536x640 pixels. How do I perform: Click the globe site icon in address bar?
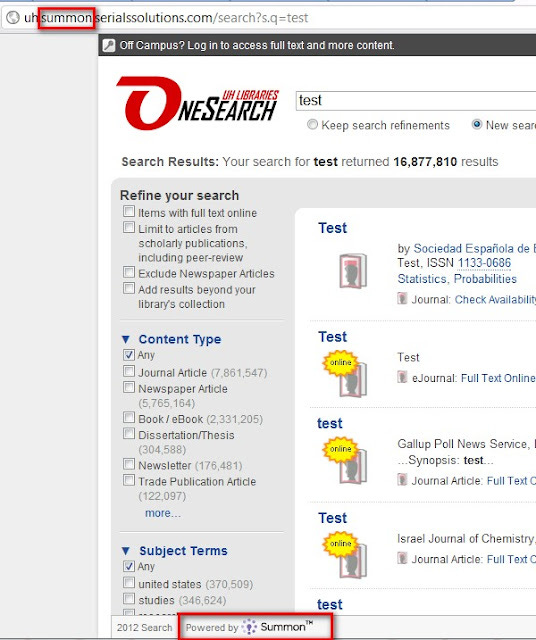click(13, 18)
